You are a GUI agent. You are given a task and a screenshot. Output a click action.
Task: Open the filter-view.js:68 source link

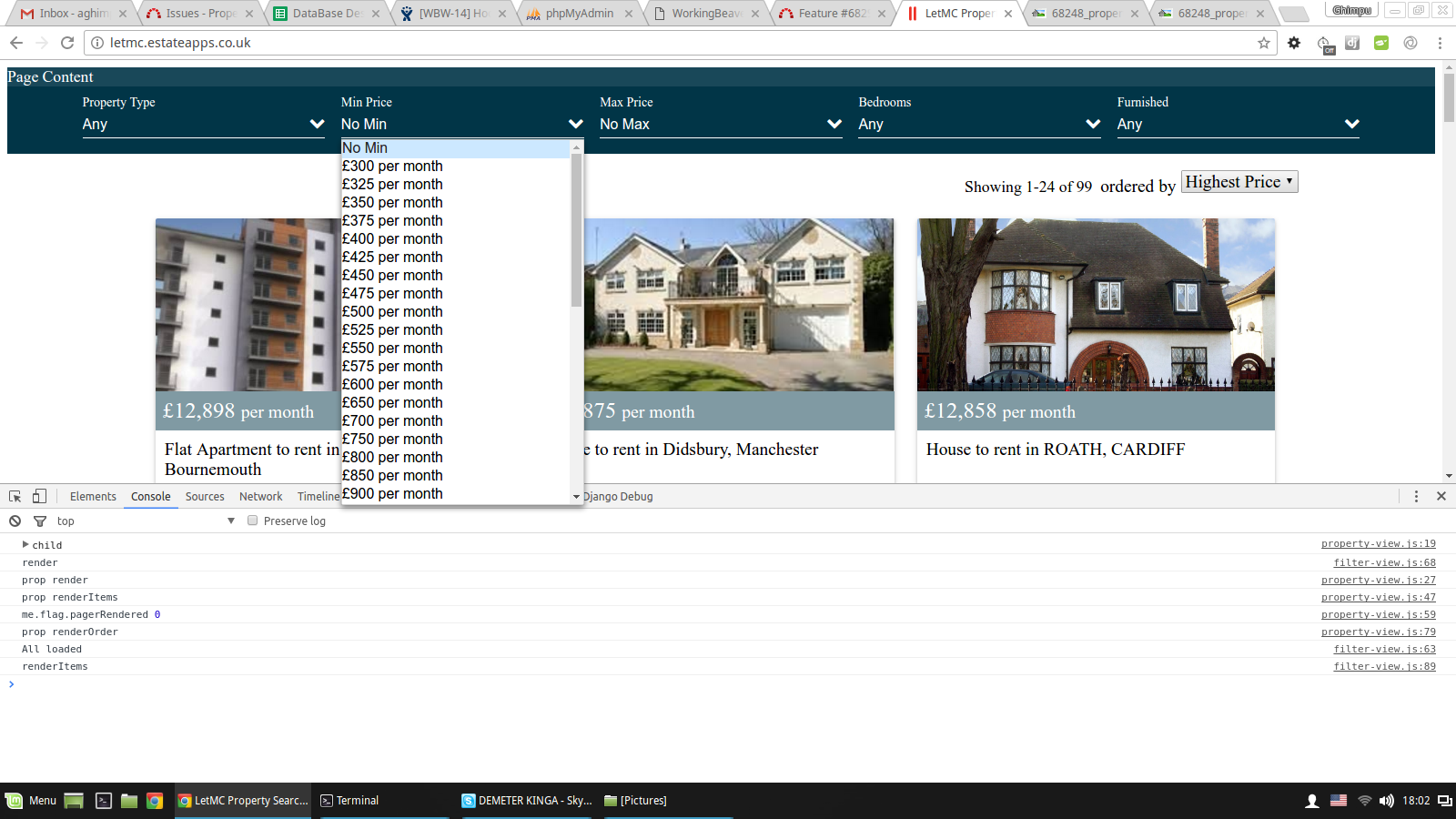click(1385, 562)
